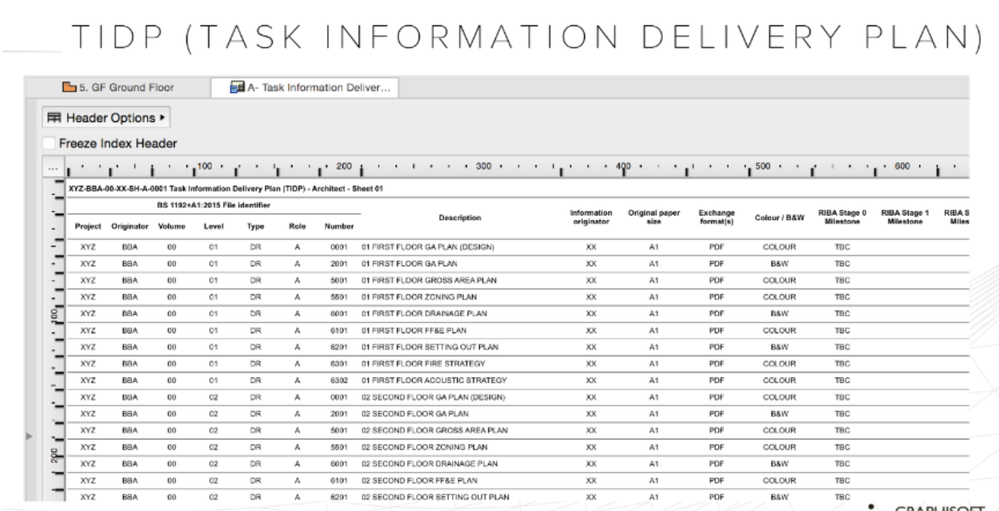
Task: Click XX in Second Floor Drainage Plan row
Action: pyautogui.click(x=591, y=464)
